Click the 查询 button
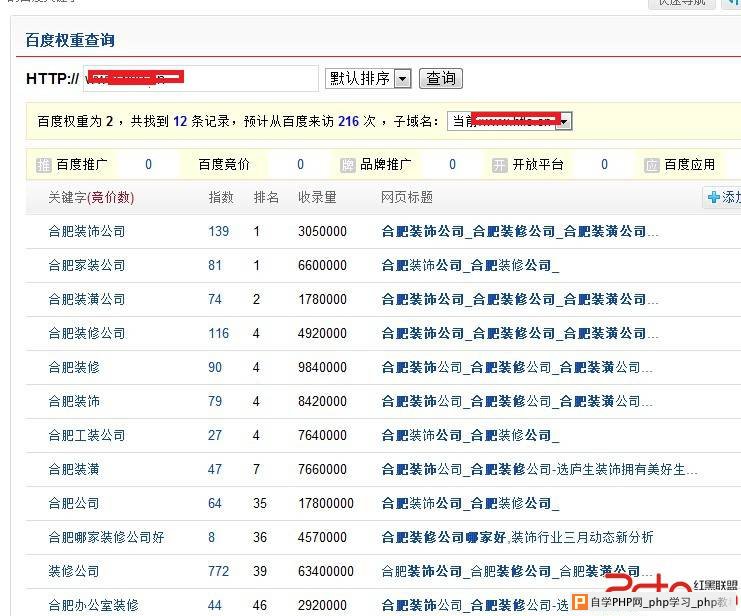741x616 pixels. [x=440, y=78]
